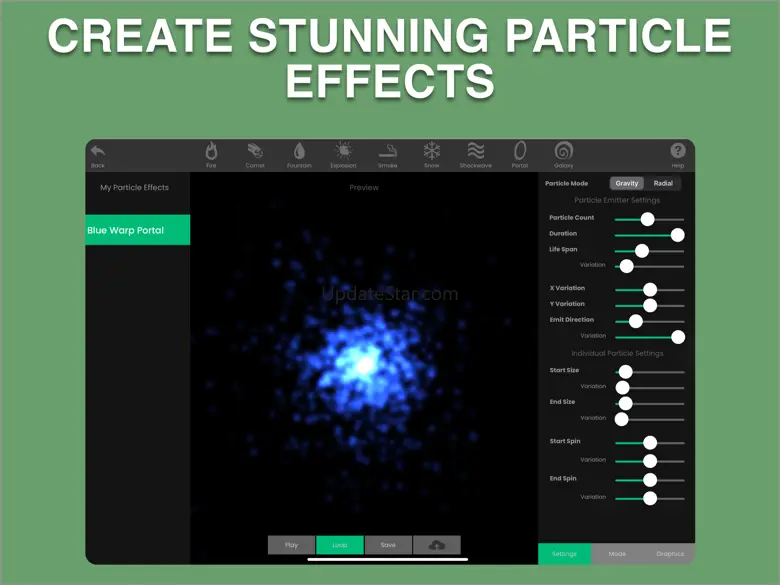Adjust the End Spin slider
This screenshot has height=585, width=780.
649,480
